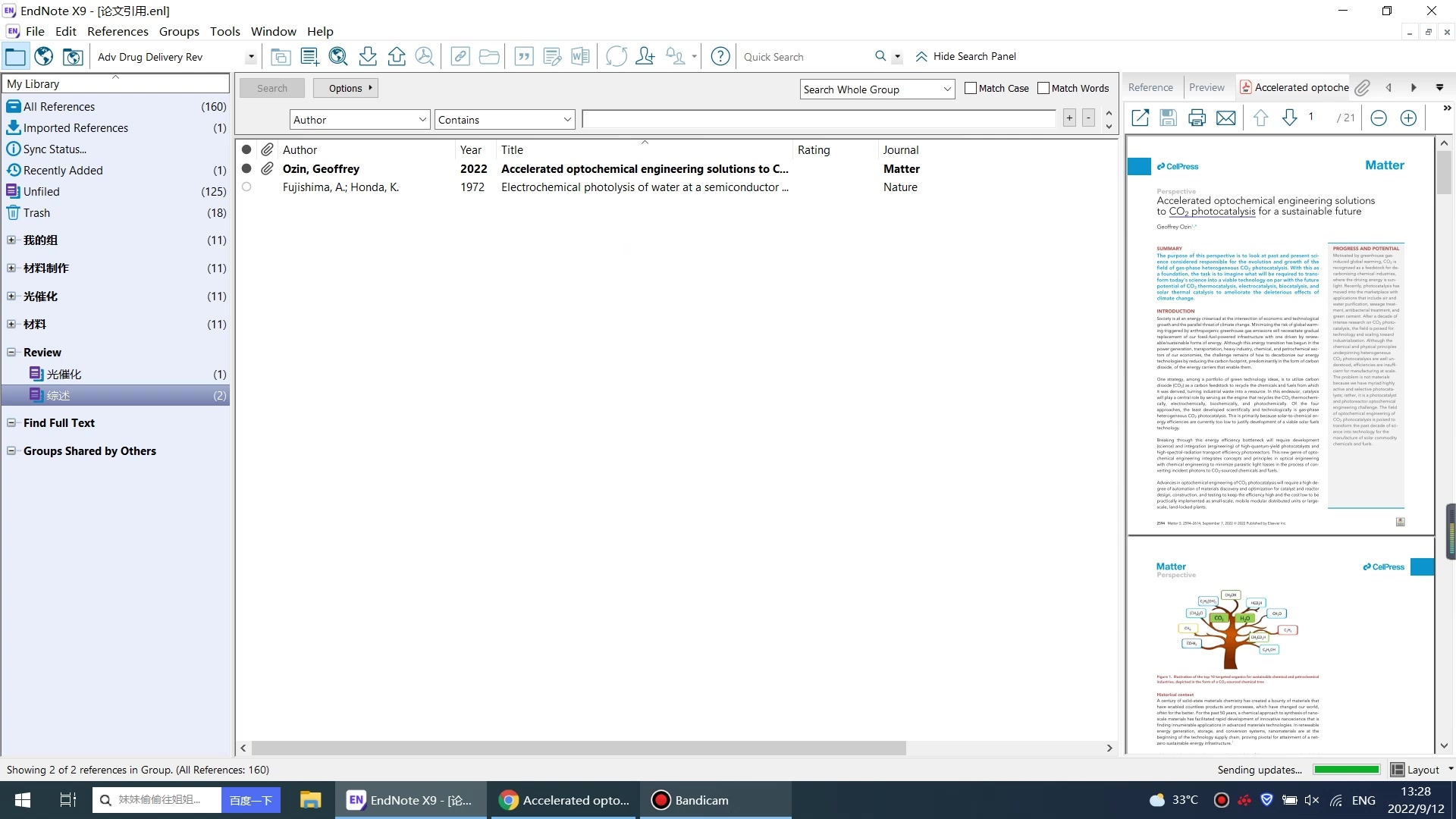Toggle read status dot for Fujishima reference
This screenshot has height=819, width=1456.
(x=246, y=187)
